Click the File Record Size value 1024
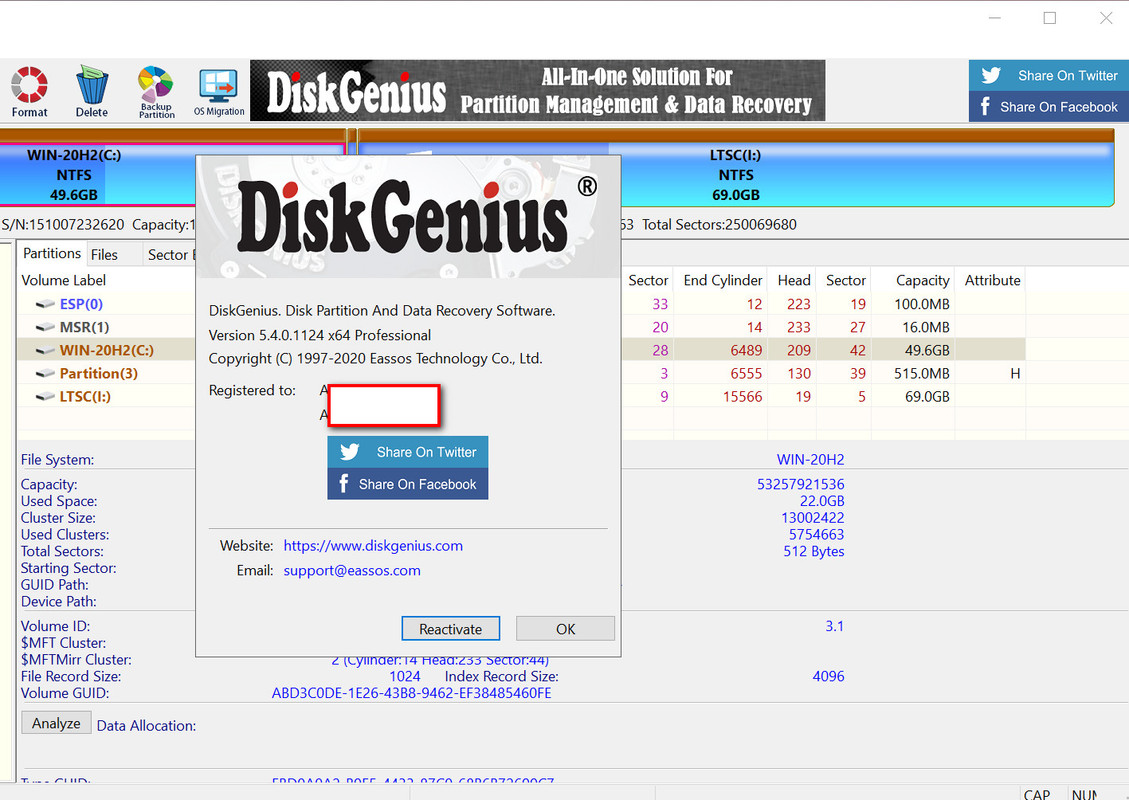The height and width of the screenshot is (800, 1129). [405, 676]
